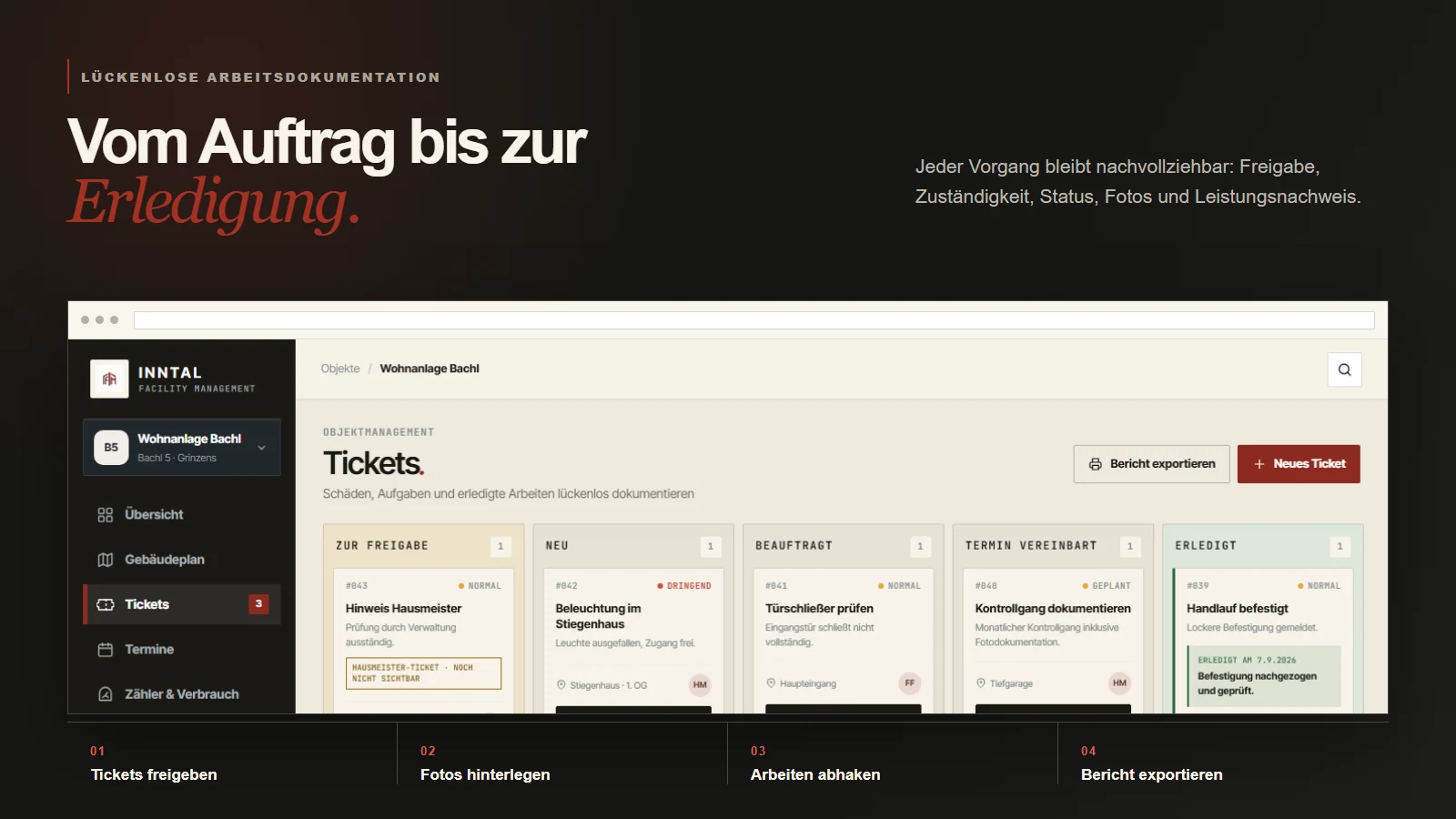Click the Zähler & Verbrauch meter icon
1456x819 pixels.
[106, 694]
